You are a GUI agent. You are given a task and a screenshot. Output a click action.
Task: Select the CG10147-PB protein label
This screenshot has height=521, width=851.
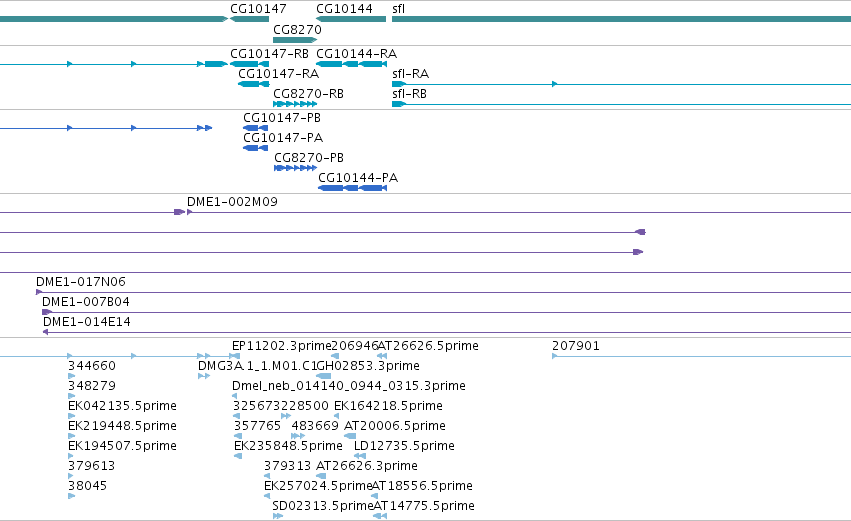pos(282,118)
